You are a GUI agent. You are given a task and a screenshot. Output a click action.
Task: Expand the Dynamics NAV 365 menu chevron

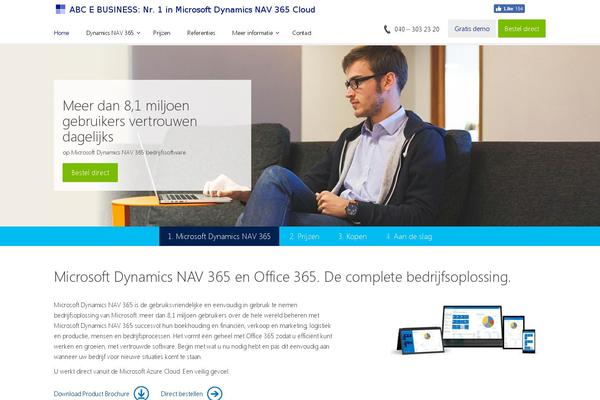click(x=139, y=33)
